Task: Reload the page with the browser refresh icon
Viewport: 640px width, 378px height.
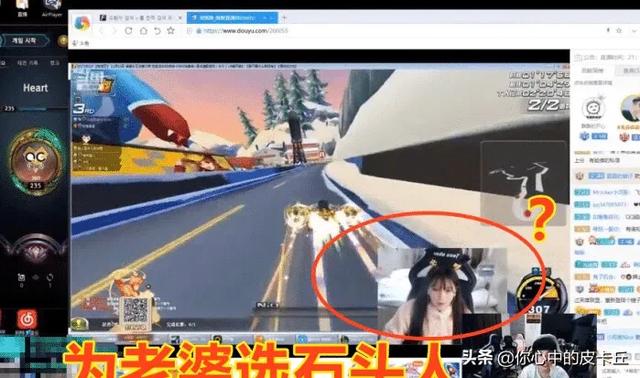Action: click(x=128, y=31)
